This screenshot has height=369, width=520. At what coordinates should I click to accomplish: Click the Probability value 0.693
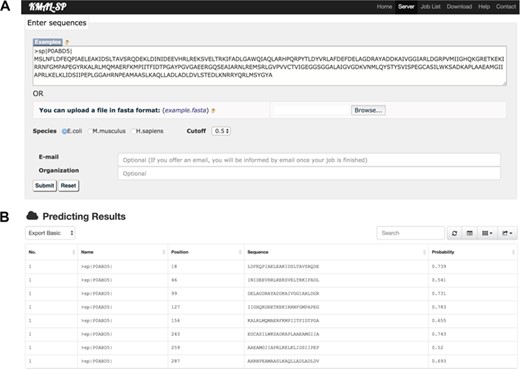(x=439, y=361)
